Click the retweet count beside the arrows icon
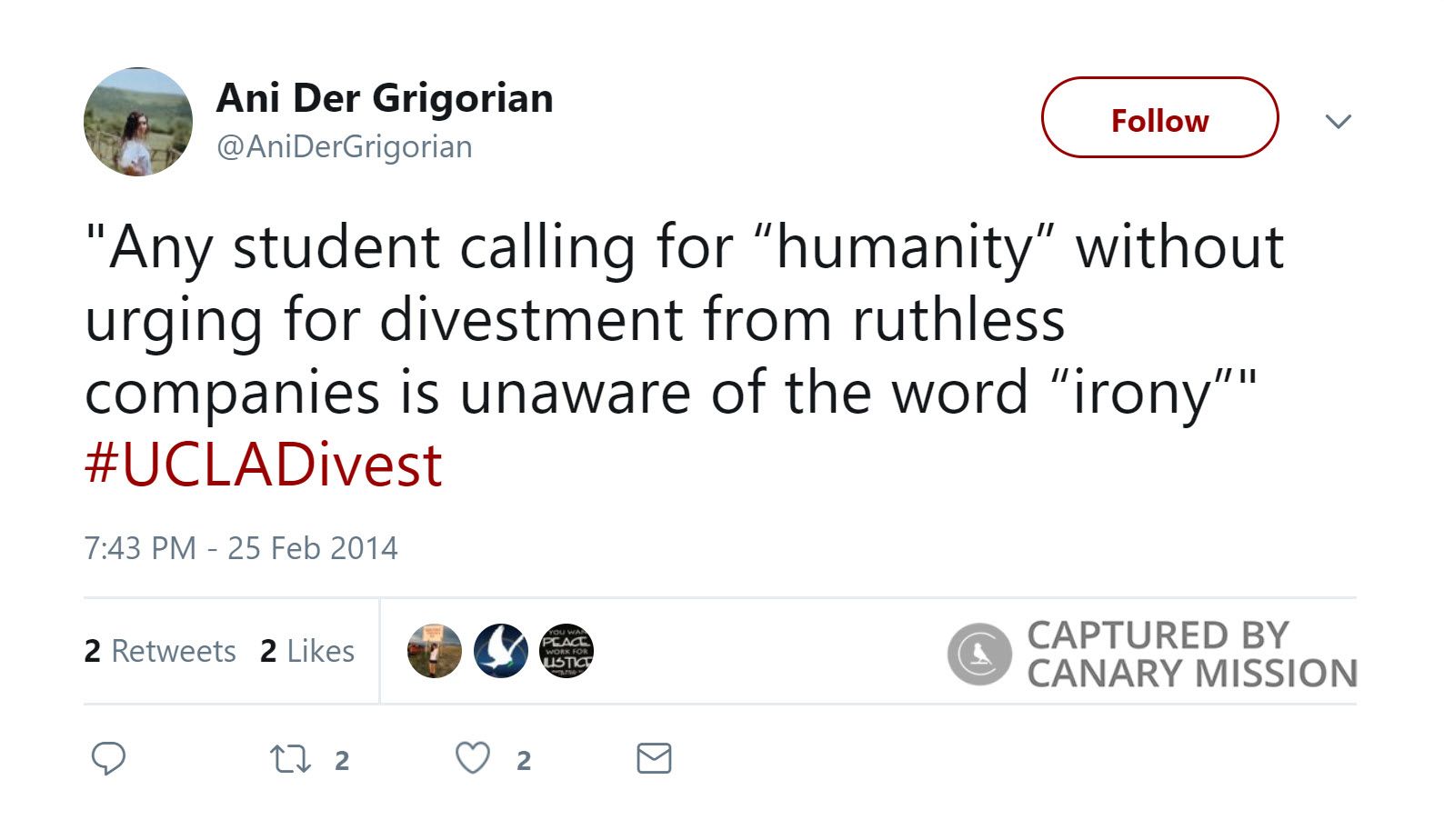This screenshot has width=1444, height=840. click(342, 761)
